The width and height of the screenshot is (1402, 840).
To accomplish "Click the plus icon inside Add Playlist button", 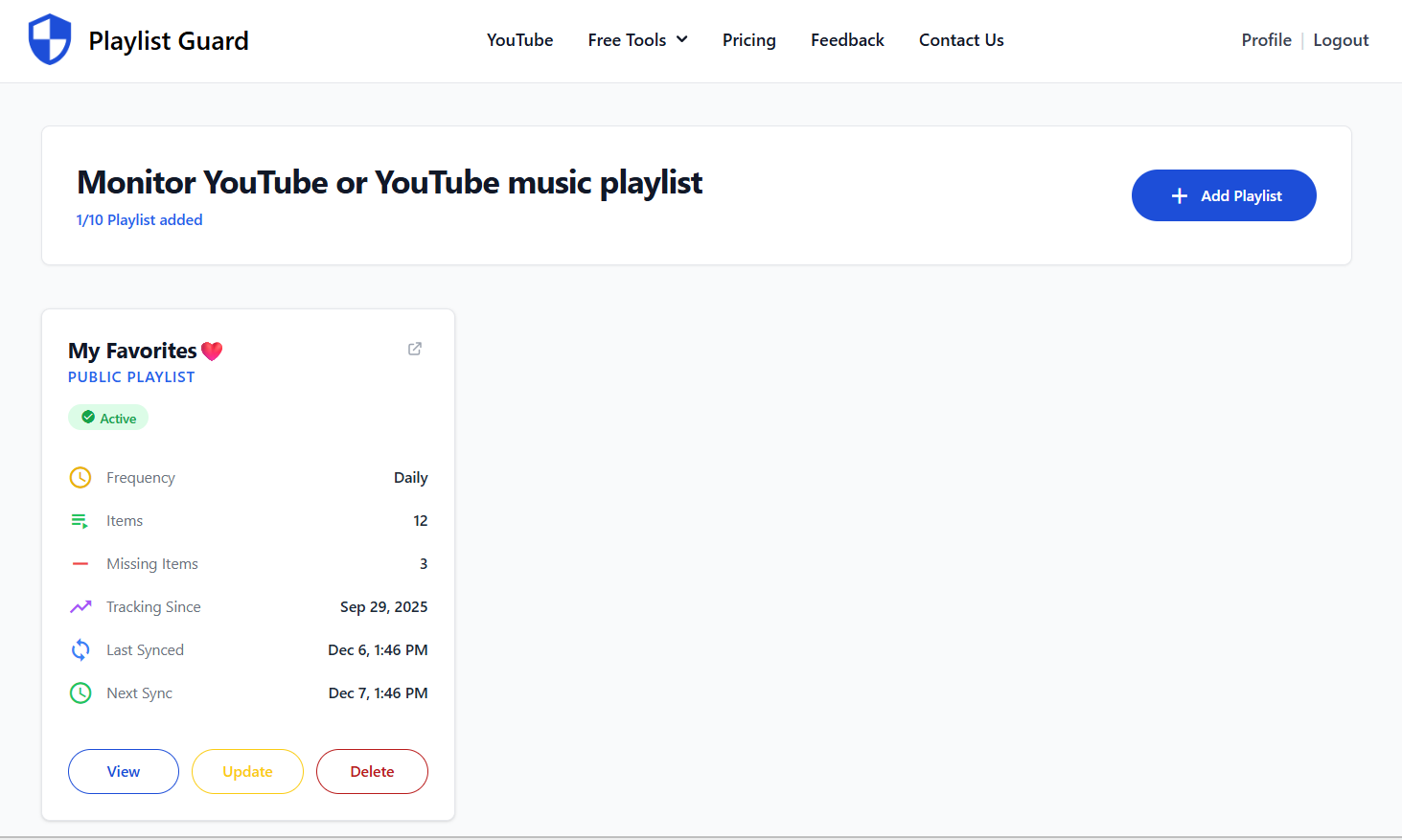I will tap(1179, 195).
